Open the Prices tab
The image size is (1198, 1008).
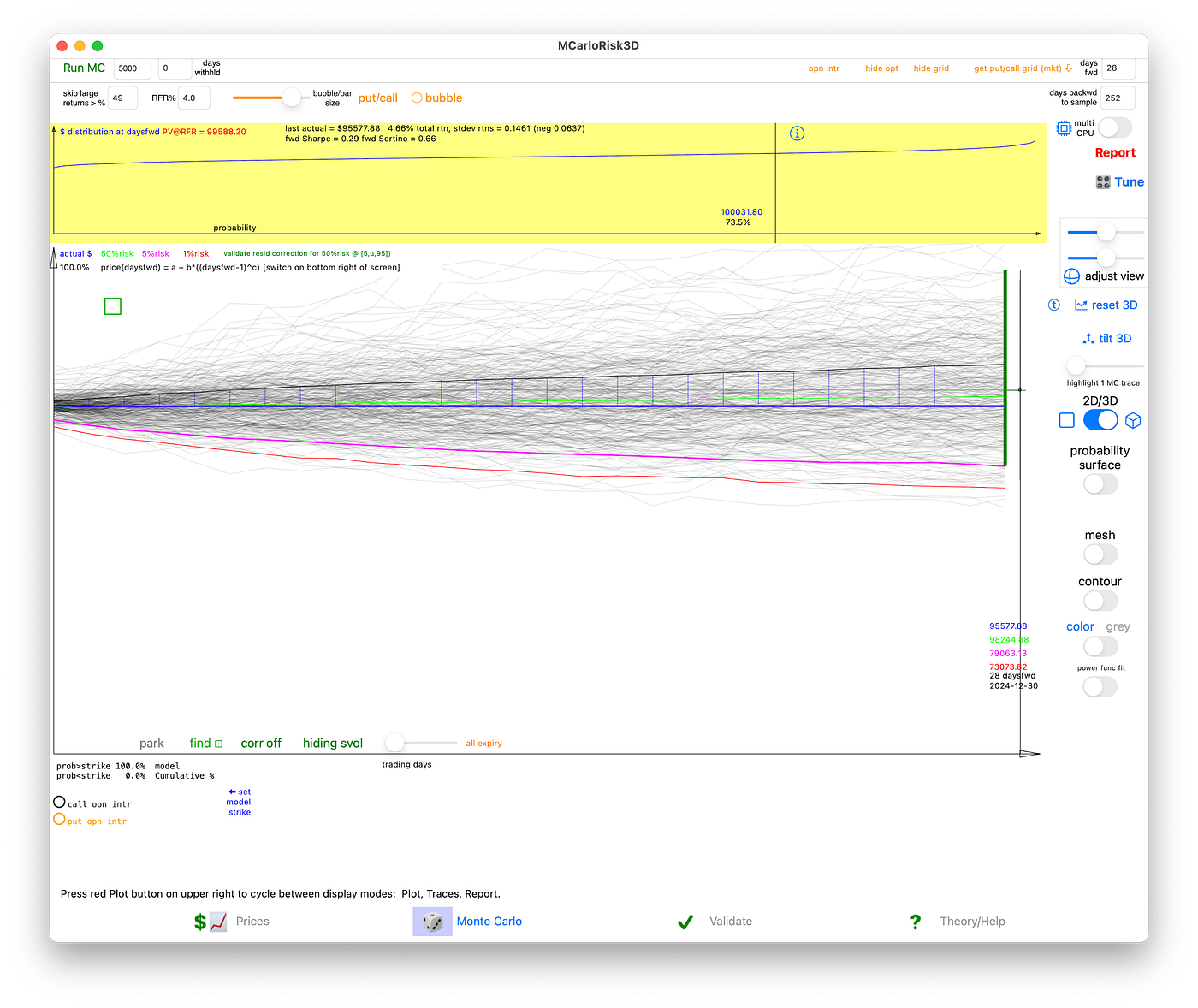click(252, 922)
